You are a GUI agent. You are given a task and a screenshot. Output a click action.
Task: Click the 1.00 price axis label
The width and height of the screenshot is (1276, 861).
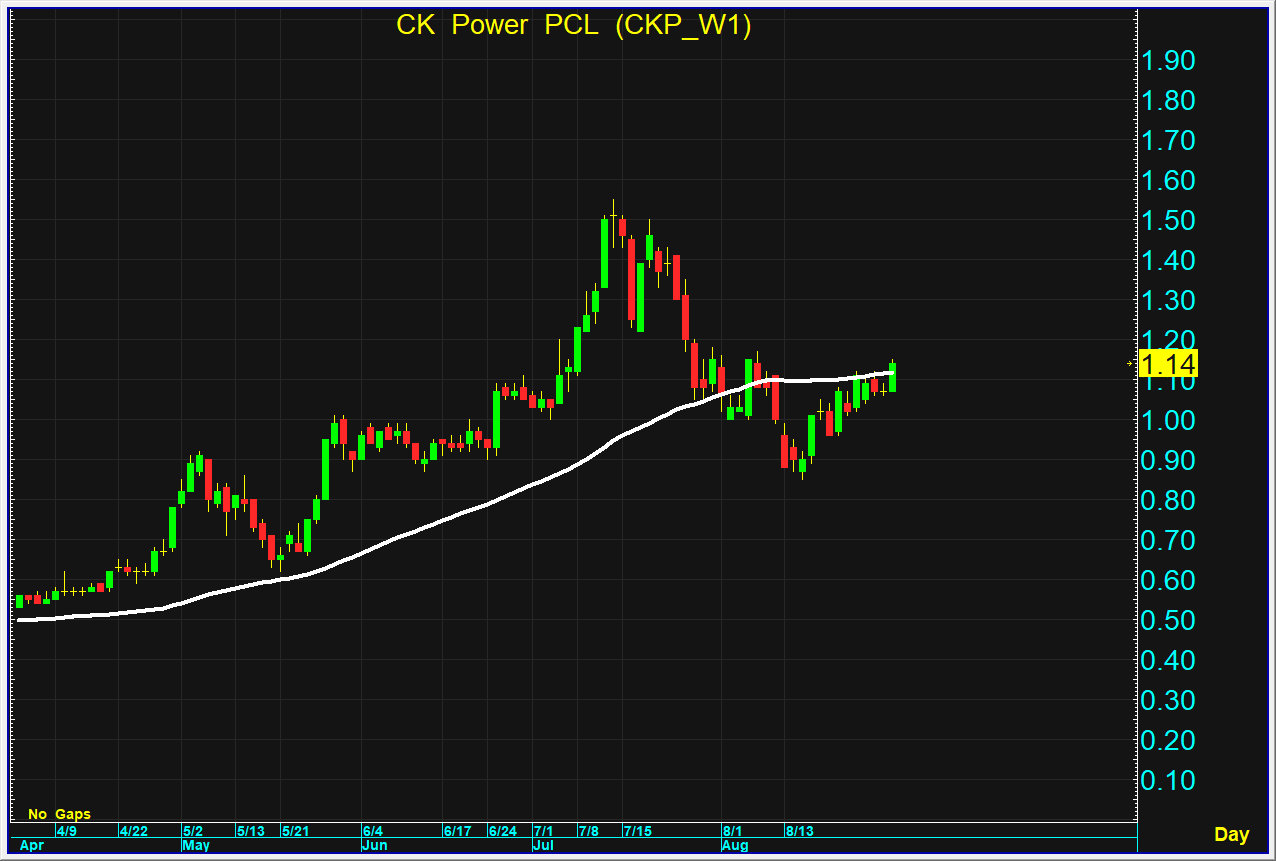[1168, 420]
